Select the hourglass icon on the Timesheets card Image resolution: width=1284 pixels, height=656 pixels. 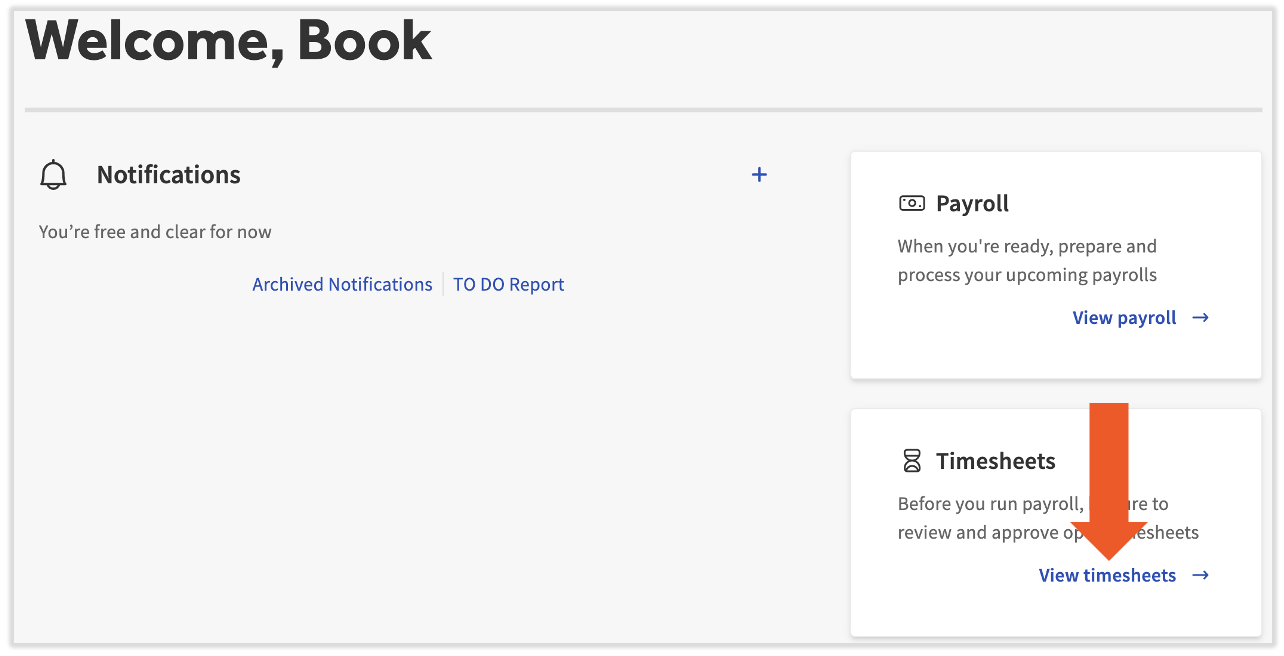point(911,460)
